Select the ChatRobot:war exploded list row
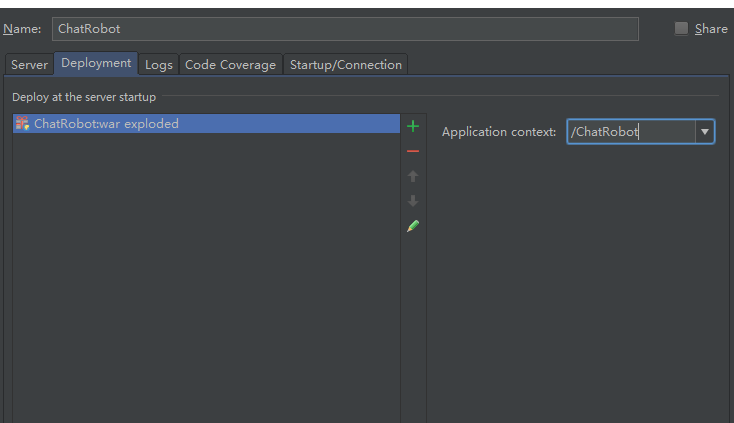The width and height of the screenshot is (734, 423). (206, 124)
